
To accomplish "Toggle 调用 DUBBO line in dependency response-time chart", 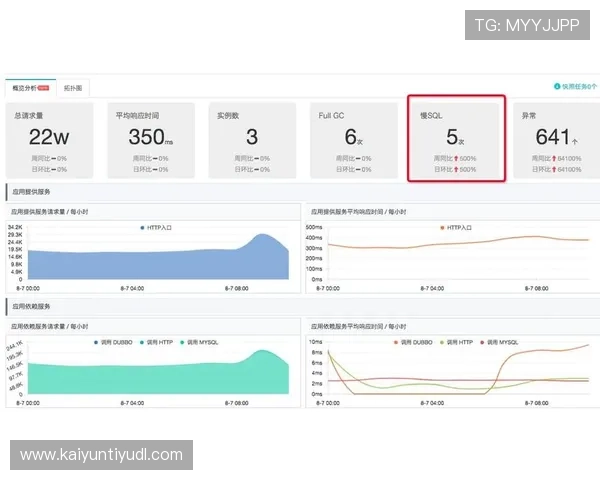I will coord(413,343).
